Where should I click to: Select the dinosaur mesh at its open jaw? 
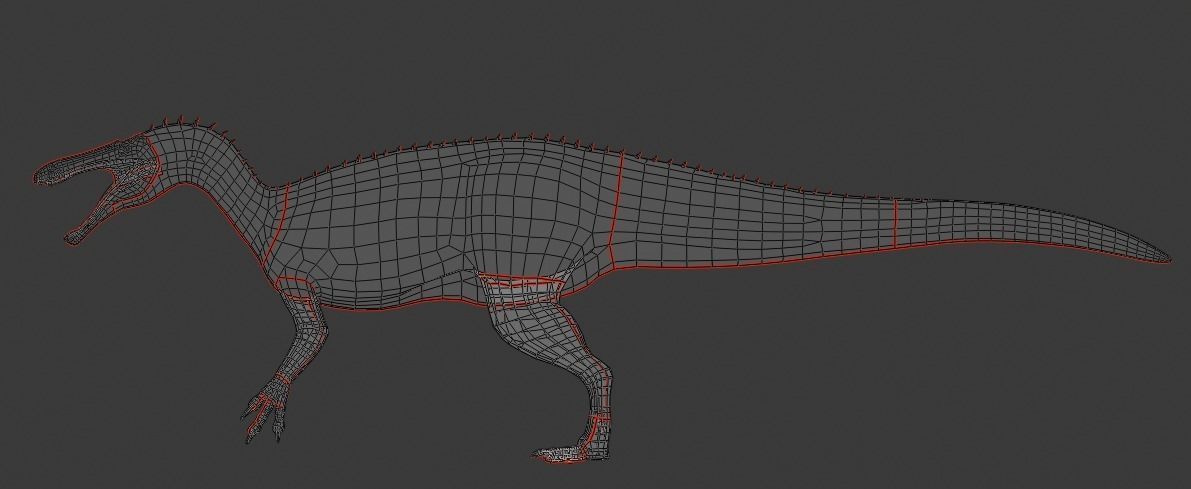(114, 191)
